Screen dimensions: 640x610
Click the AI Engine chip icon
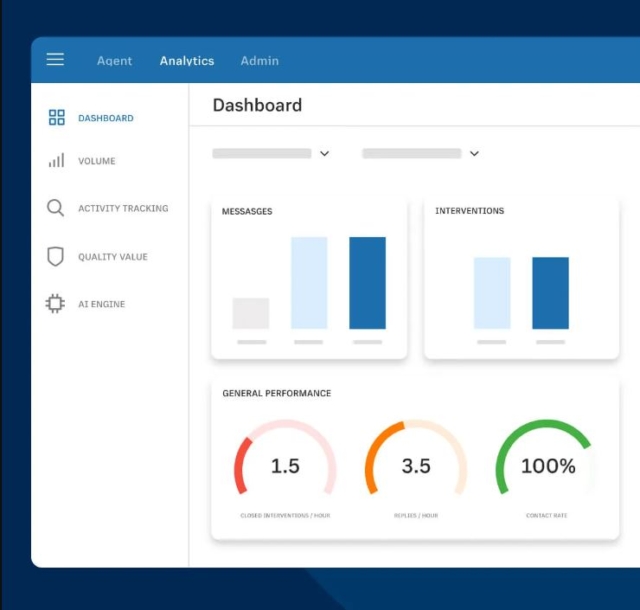(56, 304)
